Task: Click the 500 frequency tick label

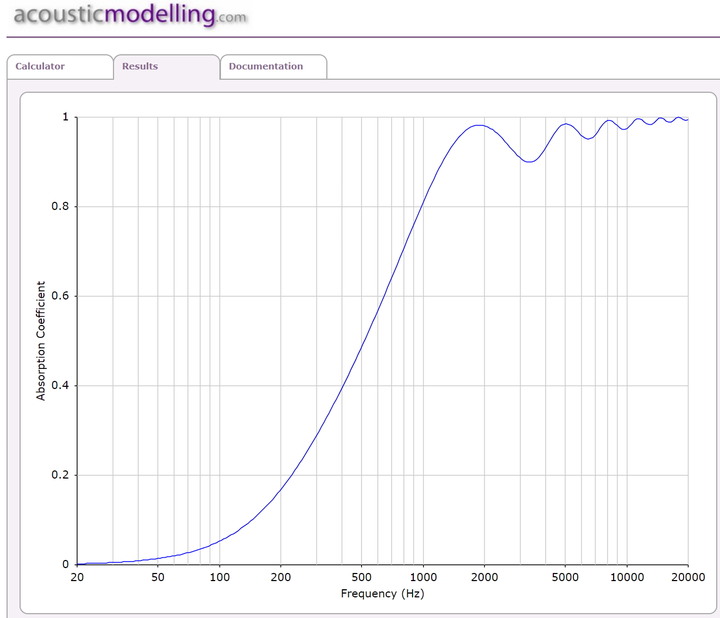Action: click(361, 577)
